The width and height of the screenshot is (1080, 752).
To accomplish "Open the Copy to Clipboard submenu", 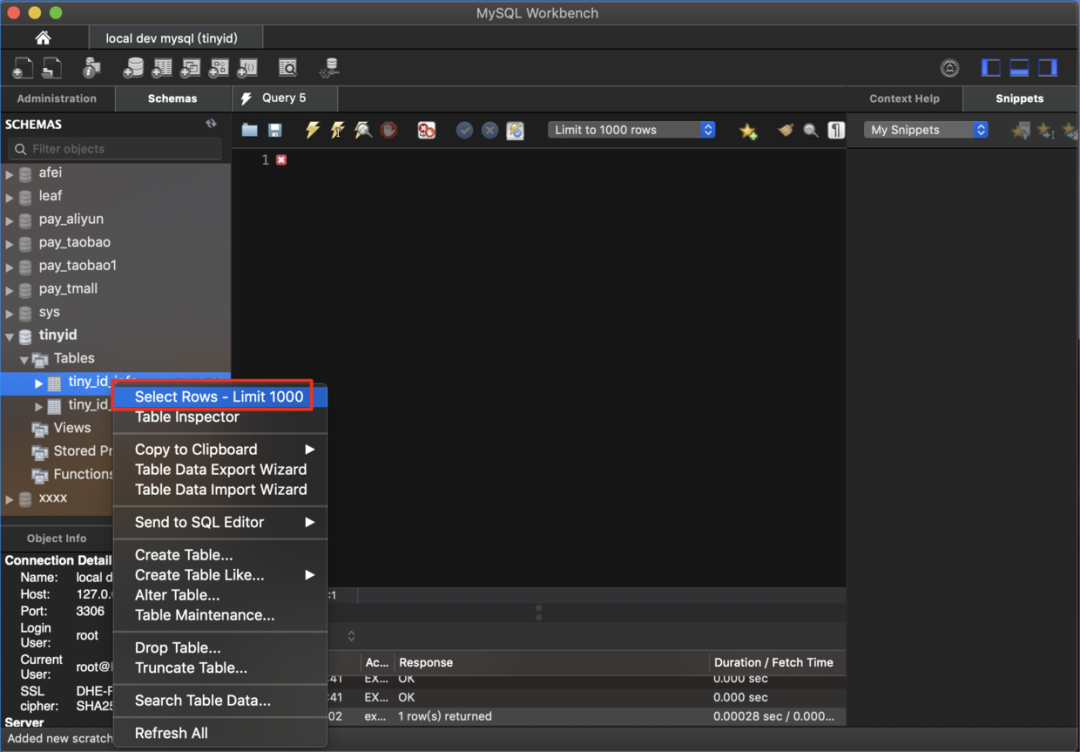I will (x=219, y=449).
